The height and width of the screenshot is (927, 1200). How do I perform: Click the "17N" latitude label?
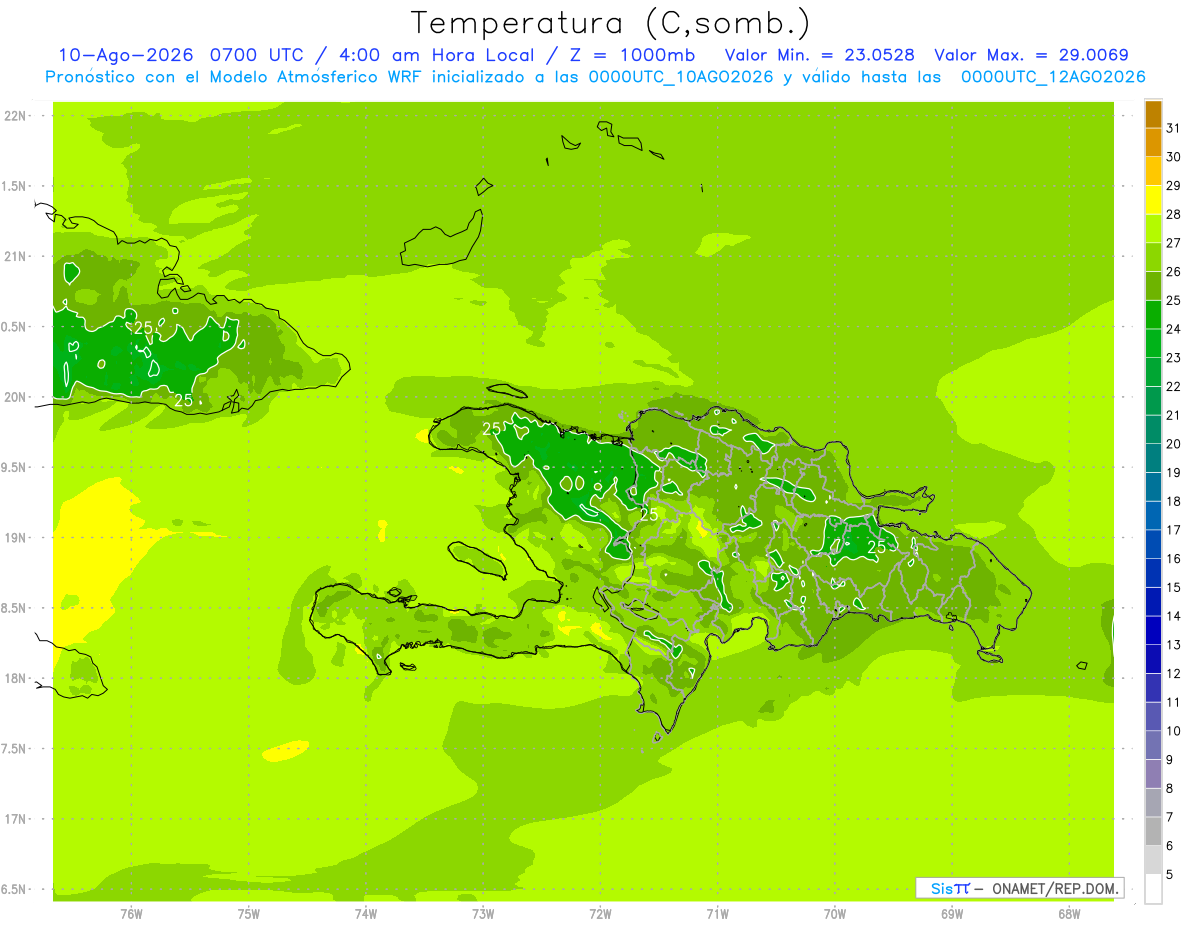coord(15,820)
